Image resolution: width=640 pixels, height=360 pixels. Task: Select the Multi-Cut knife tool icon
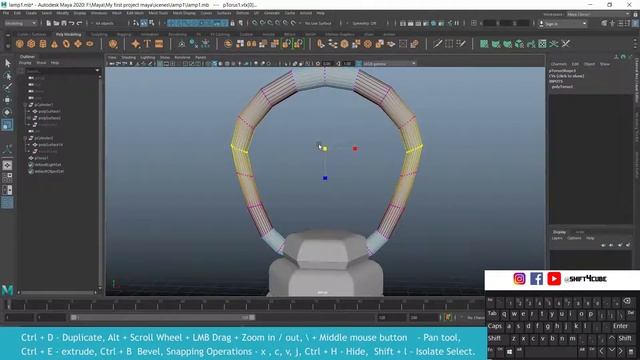[x=438, y=44]
